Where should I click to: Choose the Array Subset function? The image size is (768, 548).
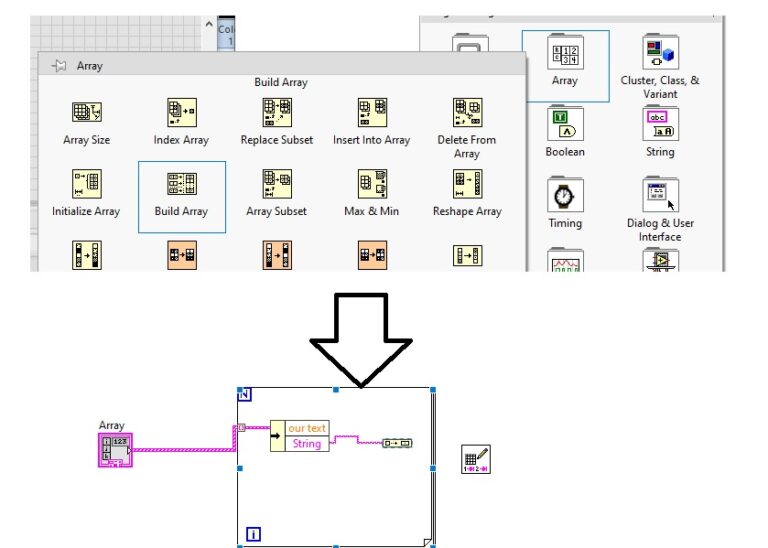point(276,184)
